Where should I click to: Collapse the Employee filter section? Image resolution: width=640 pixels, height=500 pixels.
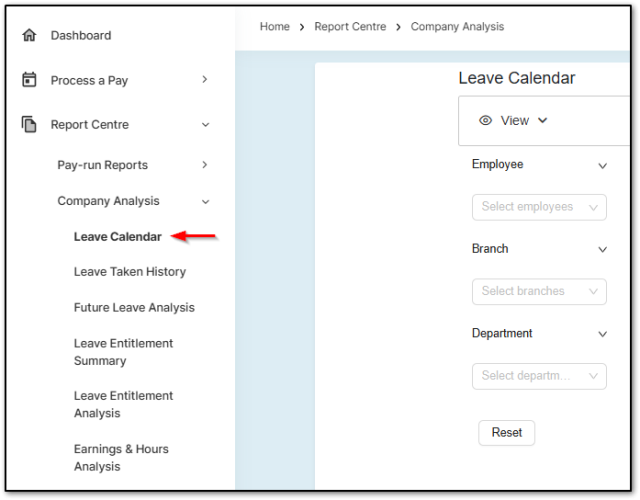click(x=602, y=165)
